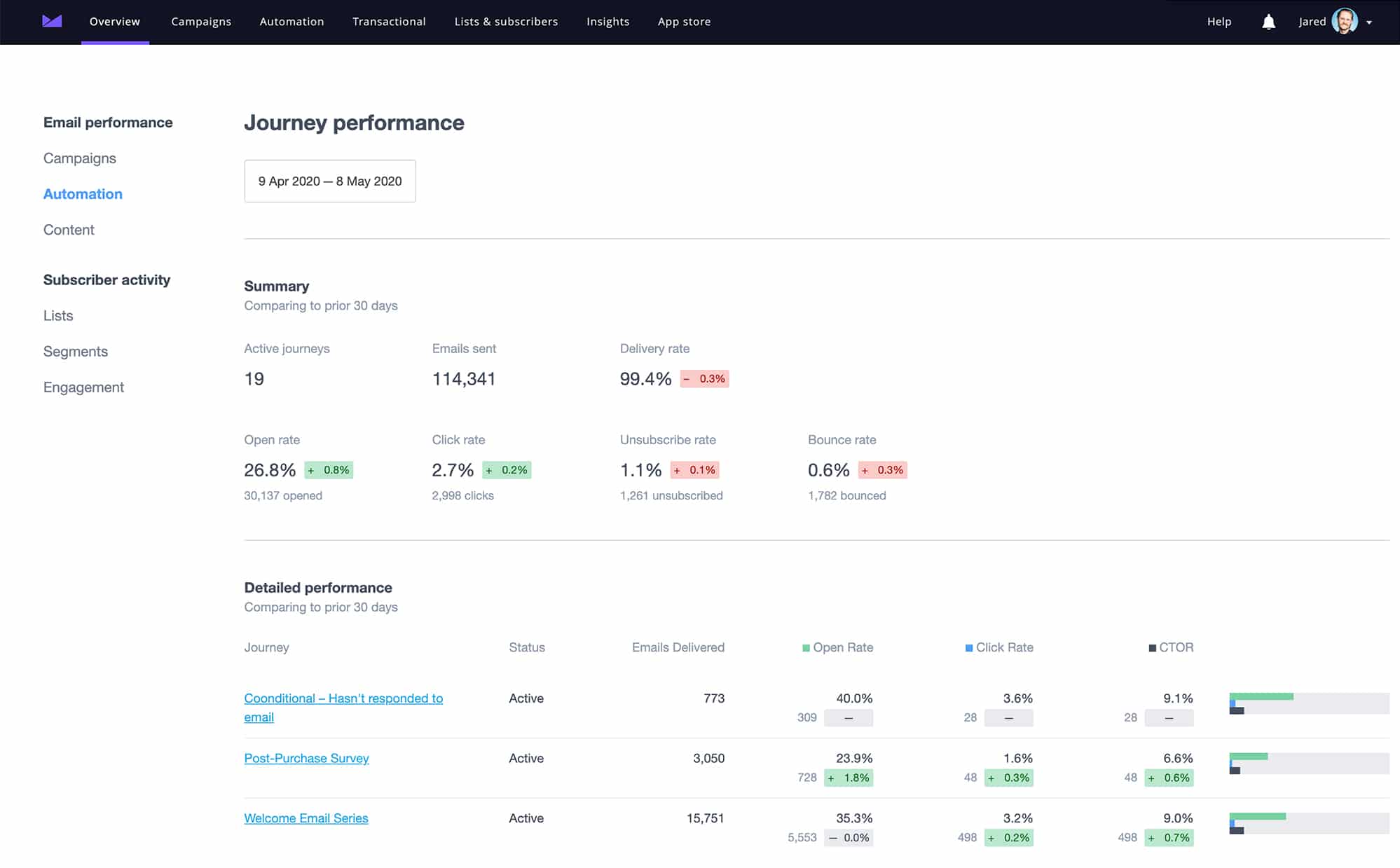1400x868 pixels.
Task: Open the Post-Purchase Survey journey
Action: (x=306, y=758)
